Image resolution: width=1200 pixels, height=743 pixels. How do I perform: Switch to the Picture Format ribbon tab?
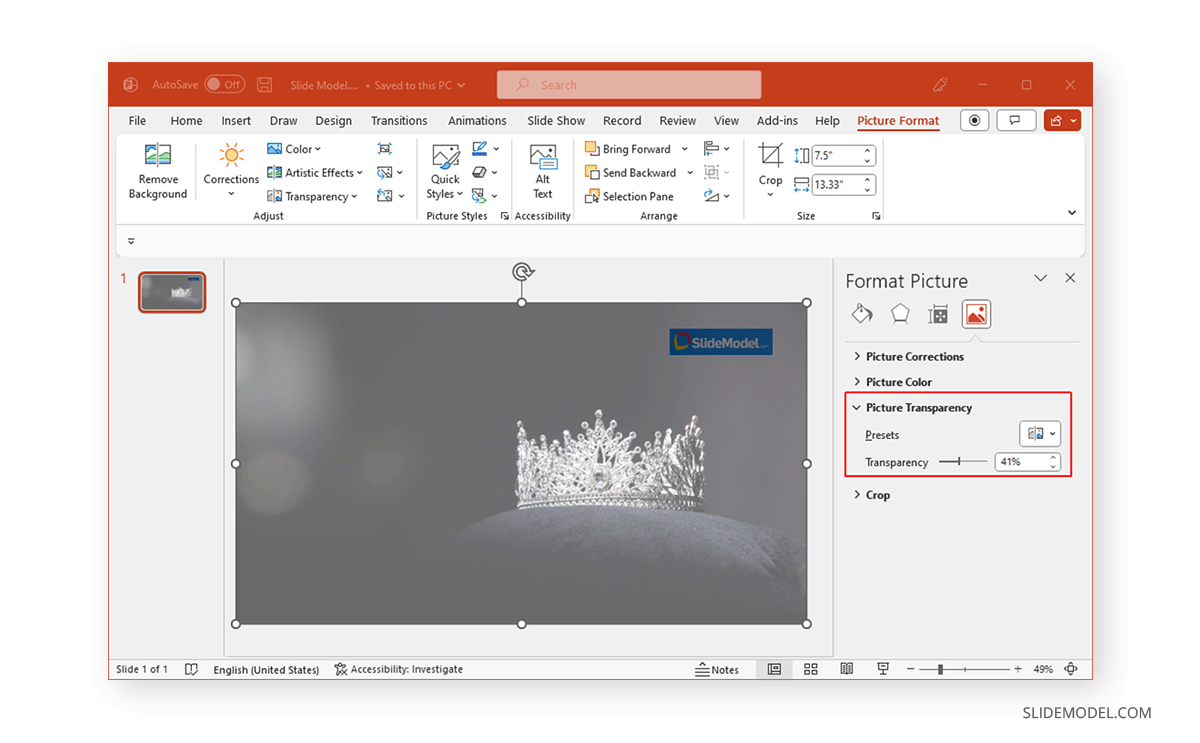[x=897, y=120]
